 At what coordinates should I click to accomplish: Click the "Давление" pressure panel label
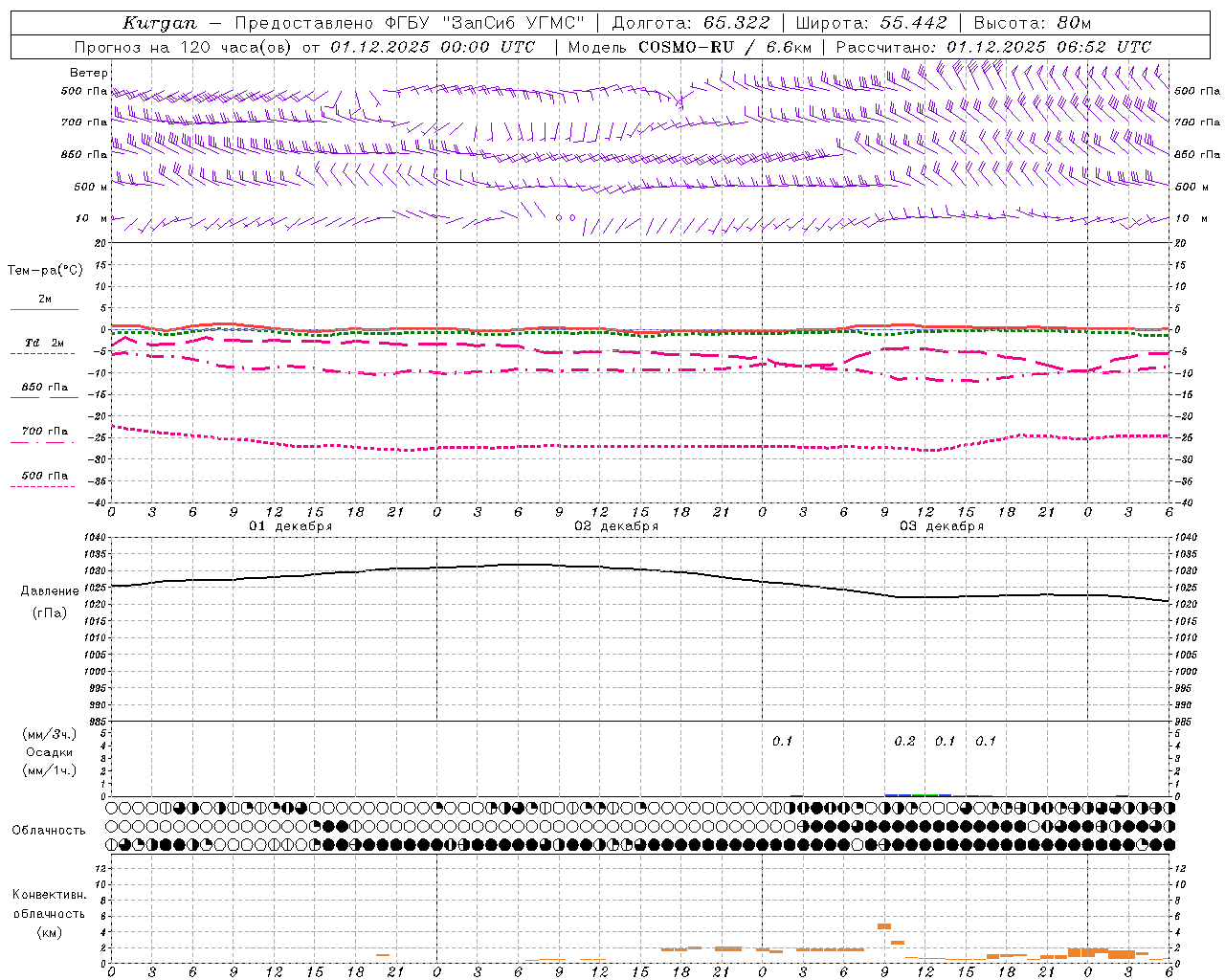click(x=50, y=591)
